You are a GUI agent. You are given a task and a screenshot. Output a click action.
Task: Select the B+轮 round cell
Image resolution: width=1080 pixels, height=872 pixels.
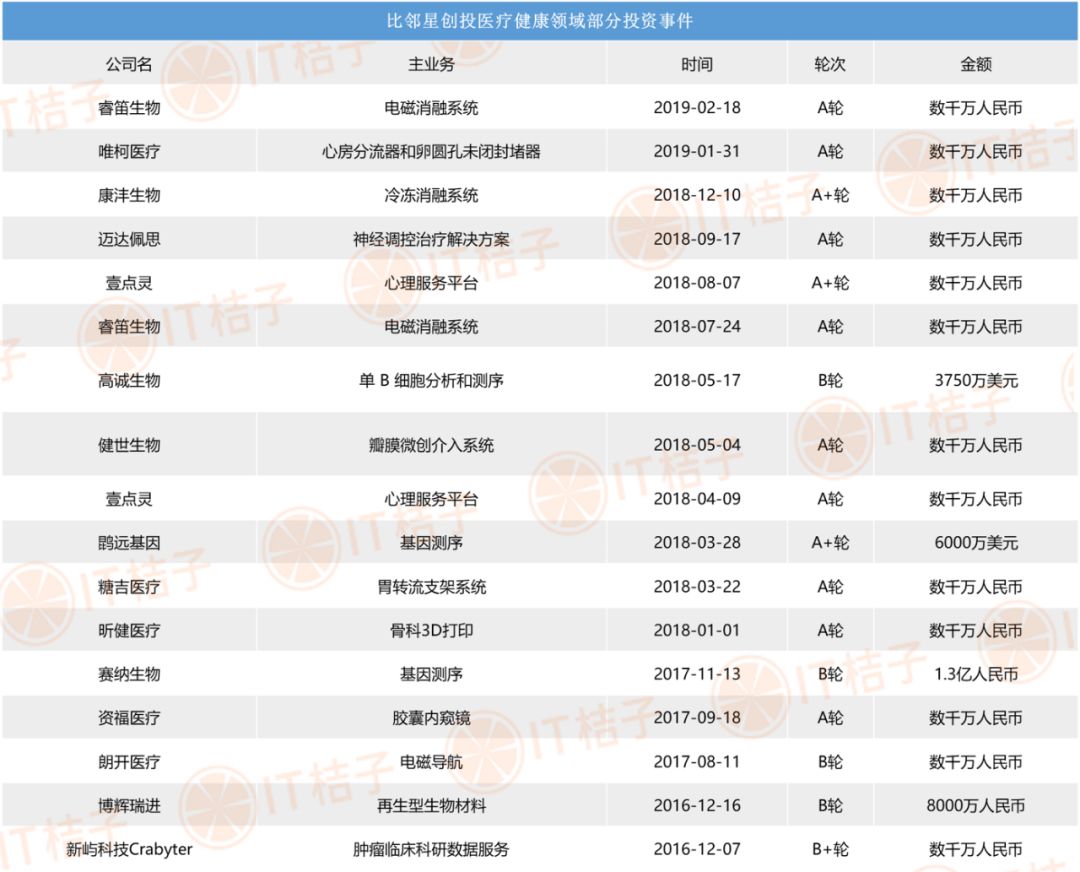coord(830,849)
